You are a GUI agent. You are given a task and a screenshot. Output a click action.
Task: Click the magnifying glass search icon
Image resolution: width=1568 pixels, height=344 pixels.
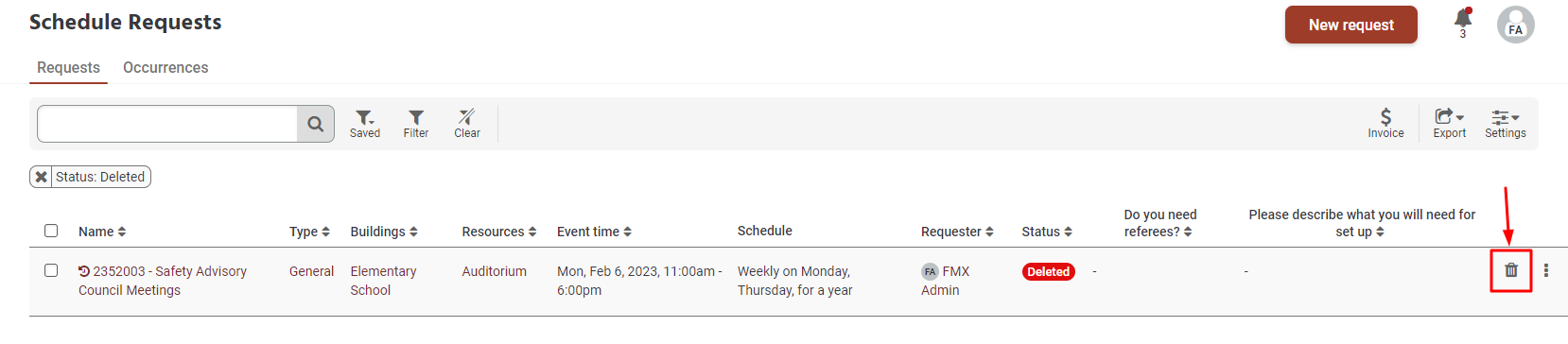point(316,124)
